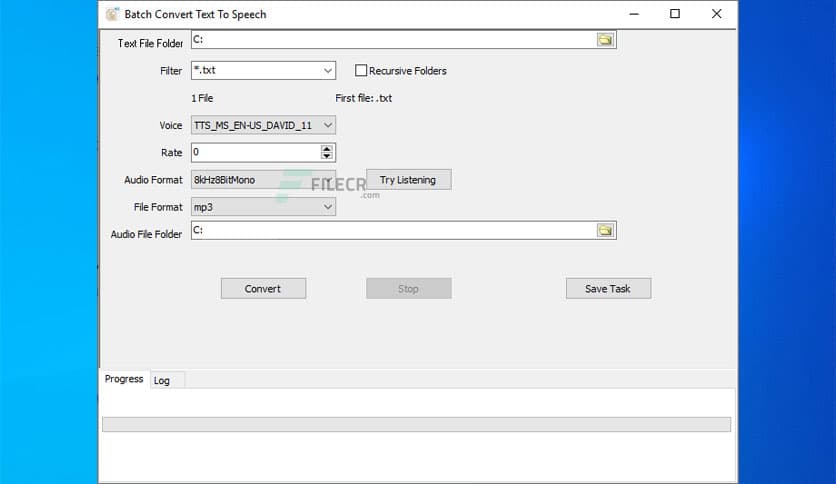The width and height of the screenshot is (836, 484).
Task: Click the Try Listening button
Action: [408, 180]
